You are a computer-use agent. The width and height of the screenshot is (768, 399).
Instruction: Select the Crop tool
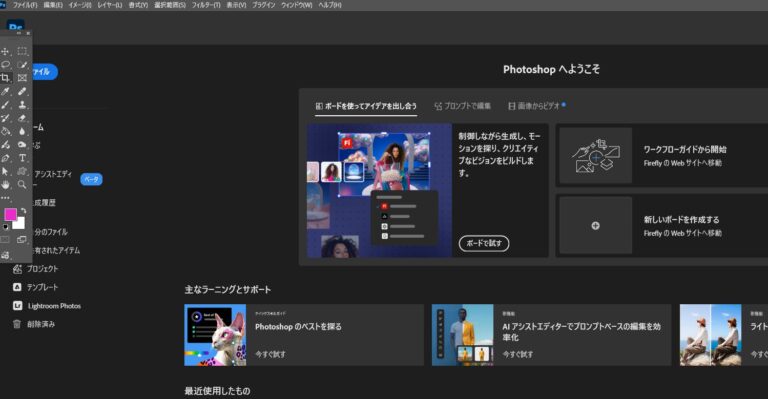[5, 77]
